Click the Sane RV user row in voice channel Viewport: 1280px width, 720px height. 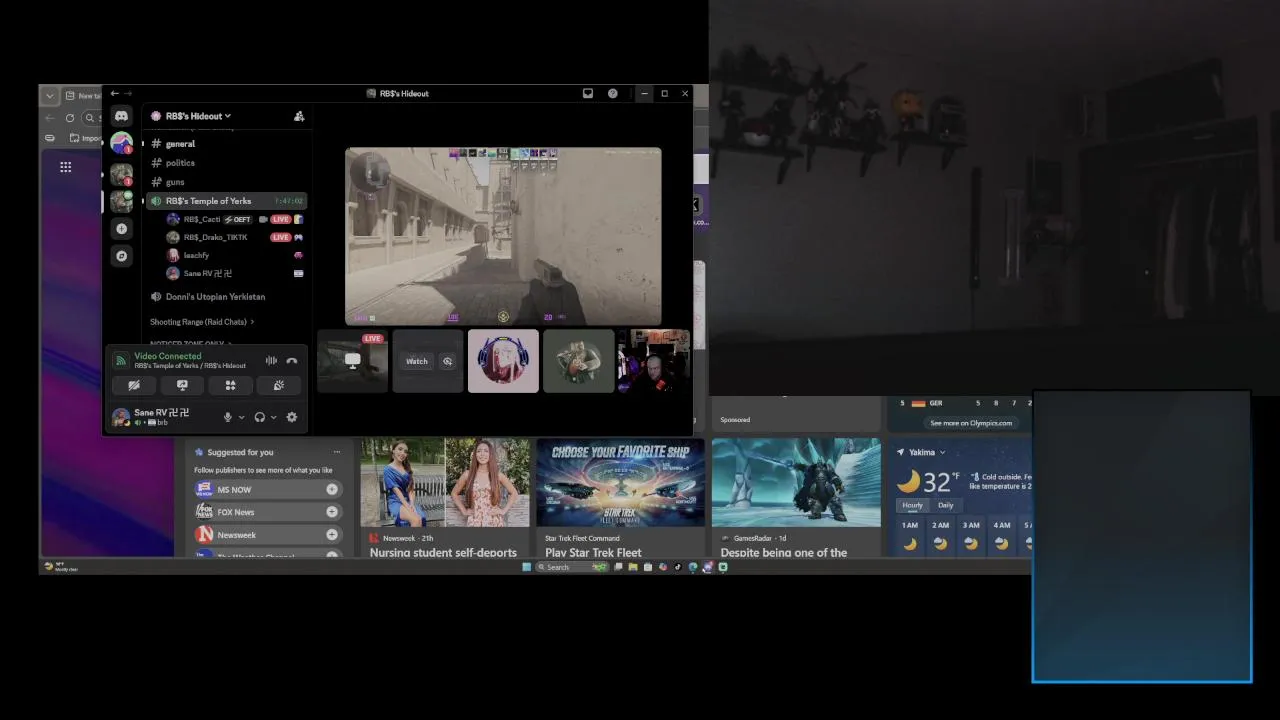[x=234, y=273]
